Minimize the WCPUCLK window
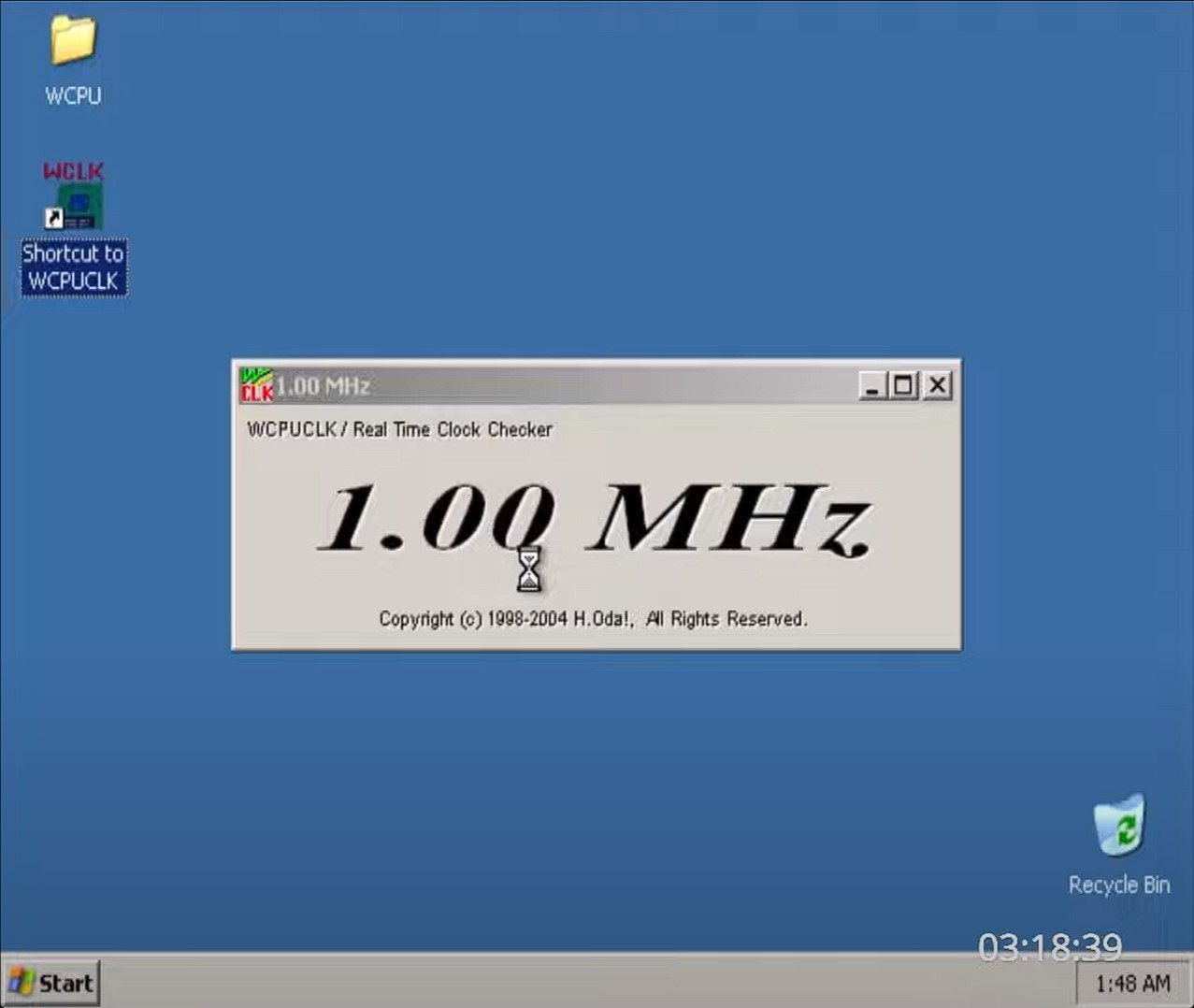 872,385
